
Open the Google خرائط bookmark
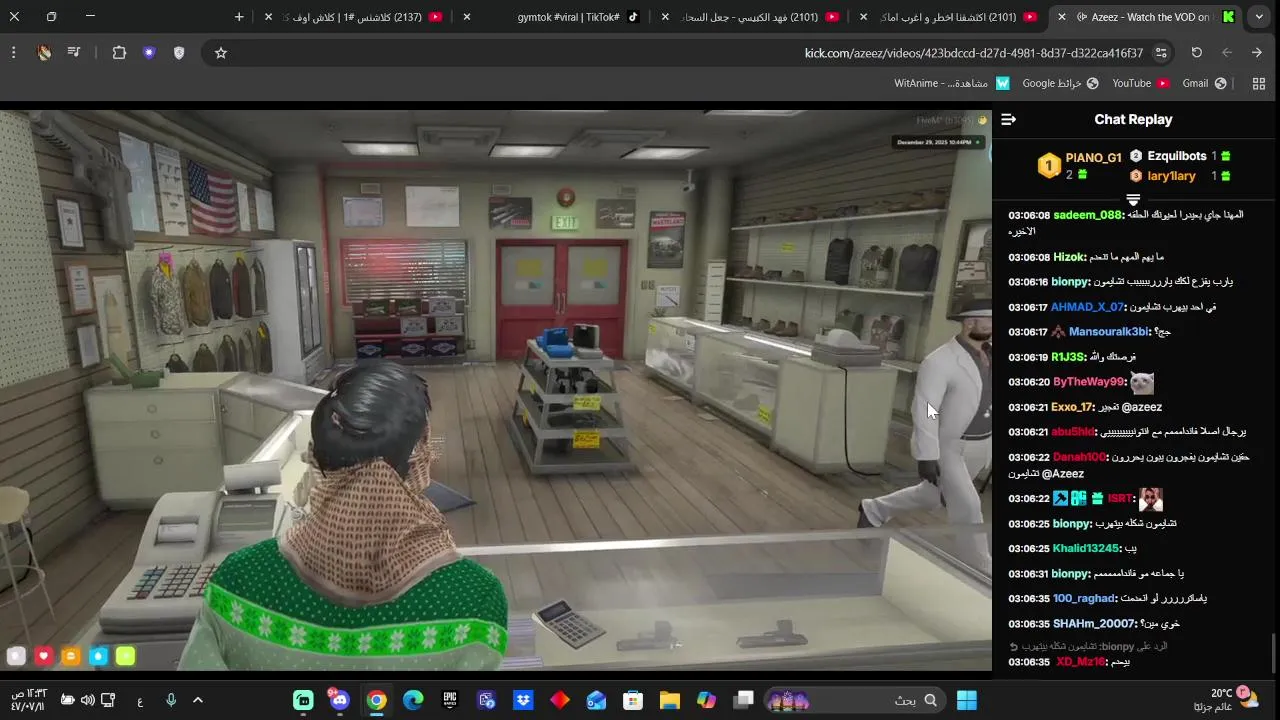pyautogui.click(x=1060, y=83)
